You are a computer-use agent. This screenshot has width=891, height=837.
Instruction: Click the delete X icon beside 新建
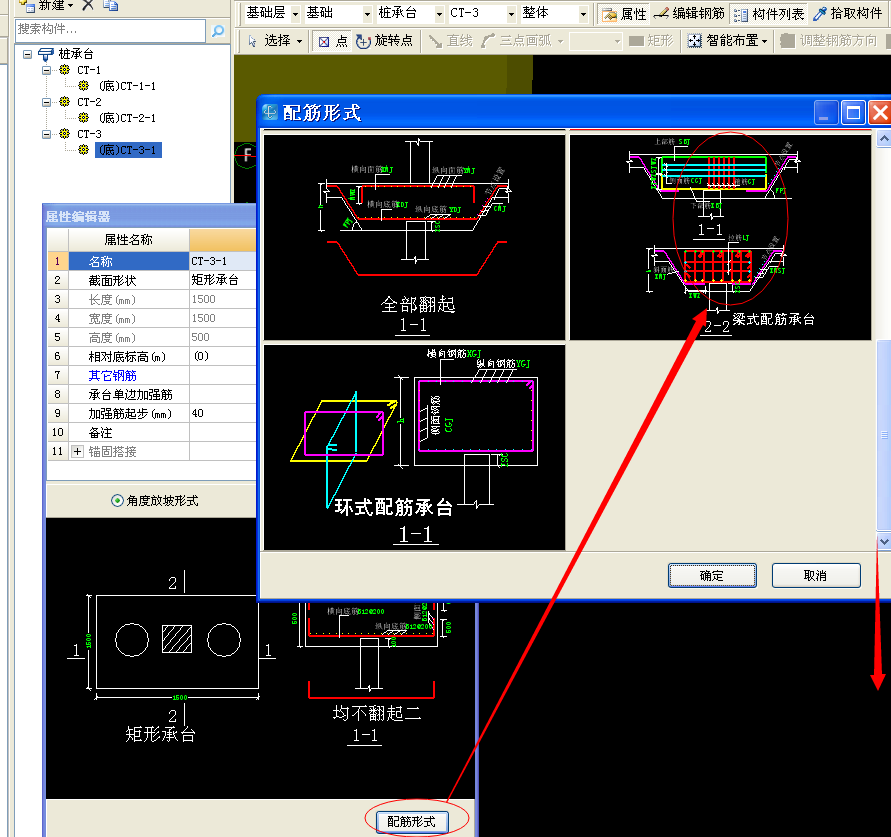[x=88, y=5]
